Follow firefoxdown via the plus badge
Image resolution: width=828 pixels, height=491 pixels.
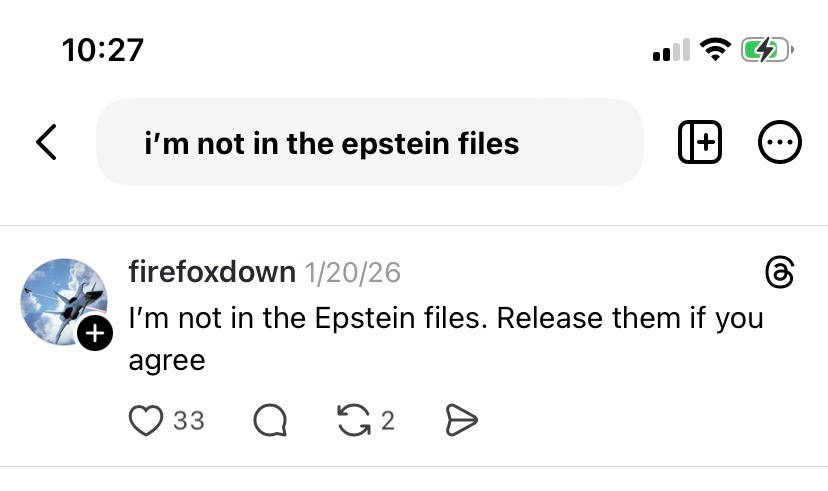click(95, 335)
